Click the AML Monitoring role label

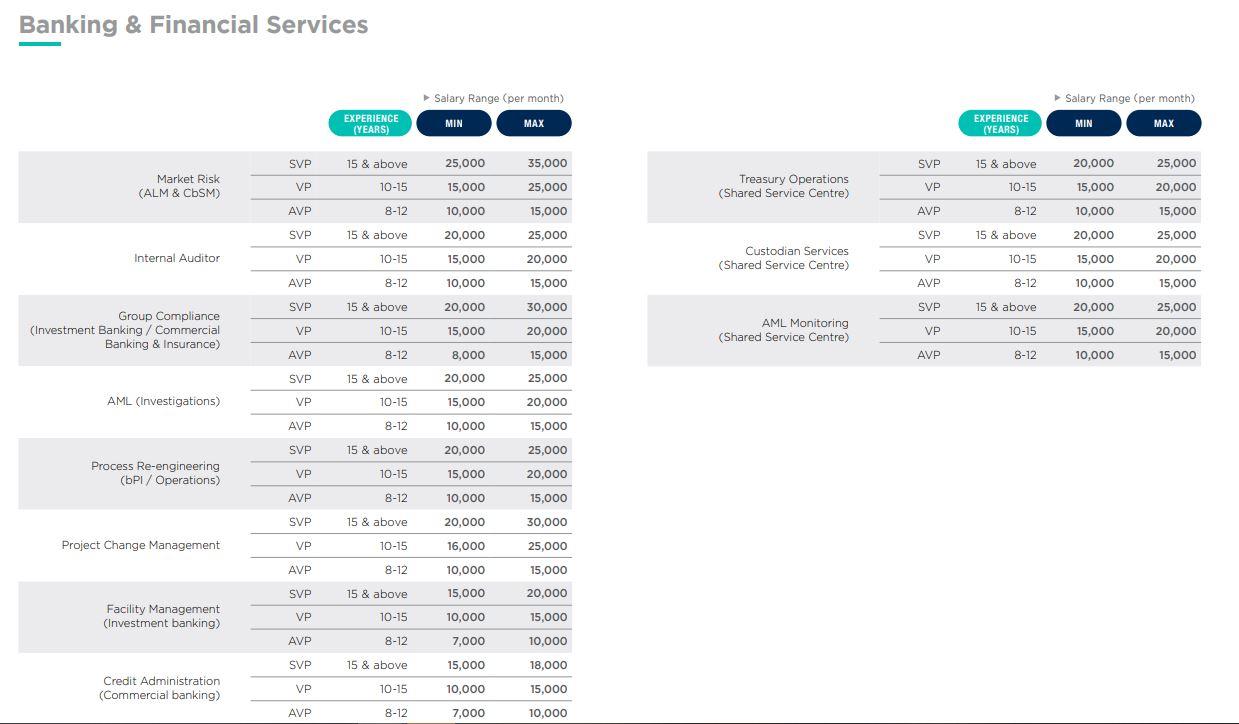784,330
